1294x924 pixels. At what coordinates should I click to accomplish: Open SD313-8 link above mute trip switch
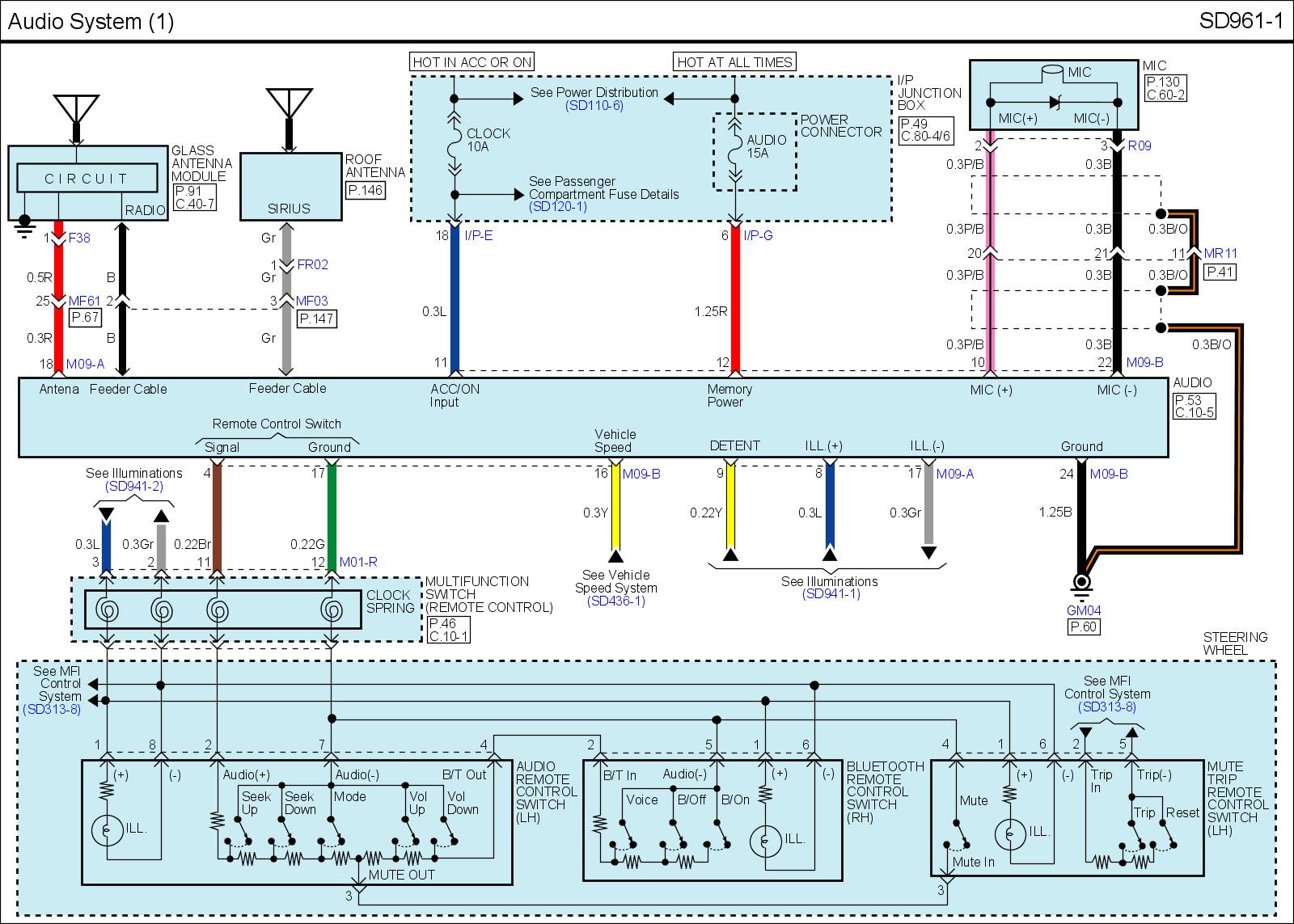(1107, 707)
